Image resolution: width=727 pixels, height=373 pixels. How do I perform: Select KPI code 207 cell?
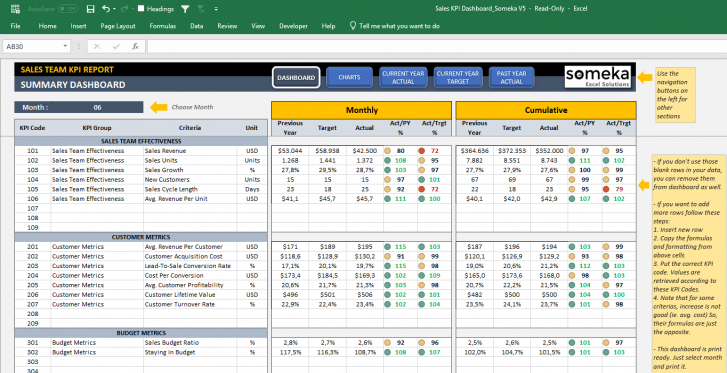click(x=32, y=304)
